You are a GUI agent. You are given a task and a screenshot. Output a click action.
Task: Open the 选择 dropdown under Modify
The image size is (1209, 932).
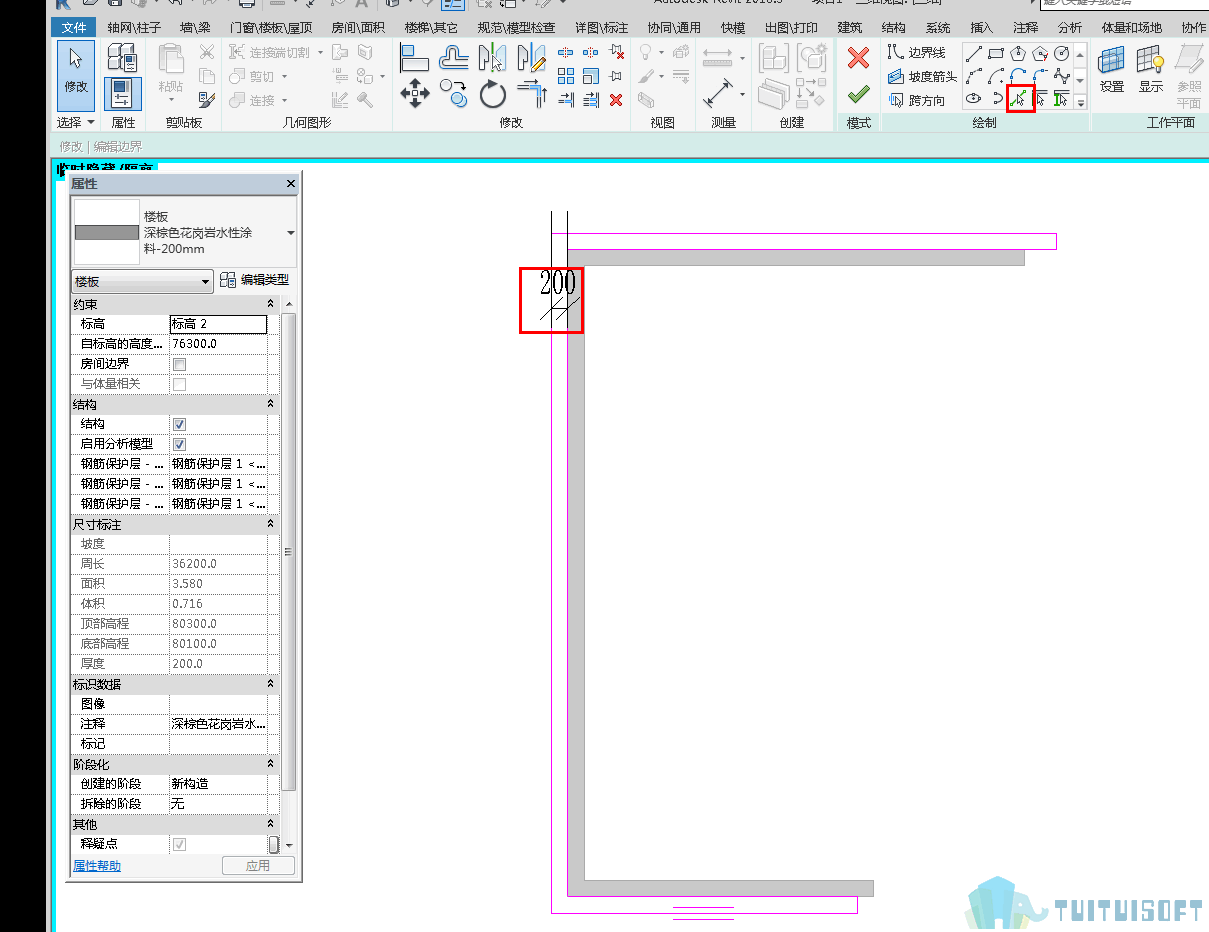(76, 122)
